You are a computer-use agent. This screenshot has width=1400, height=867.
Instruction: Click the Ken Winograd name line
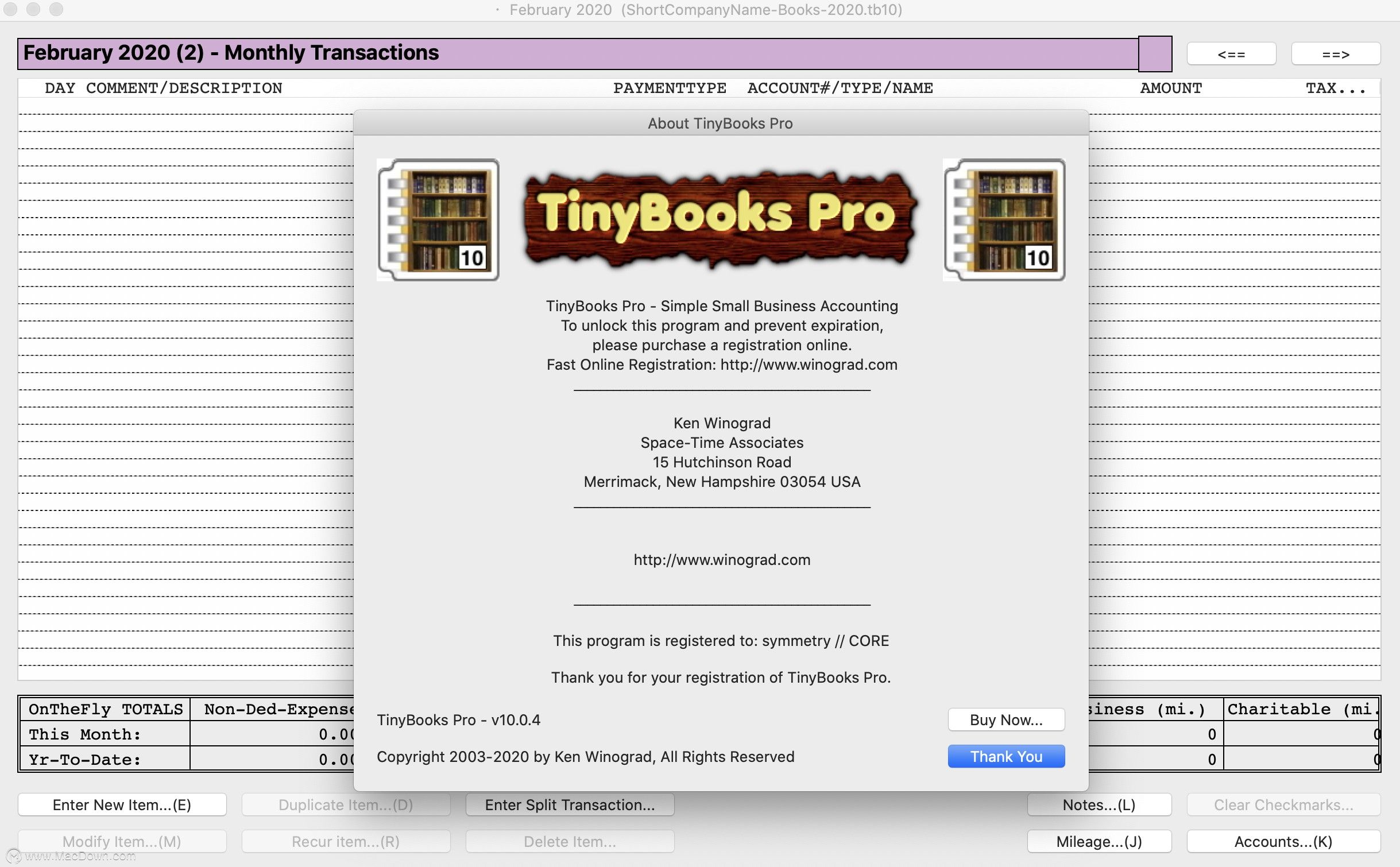coord(722,423)
